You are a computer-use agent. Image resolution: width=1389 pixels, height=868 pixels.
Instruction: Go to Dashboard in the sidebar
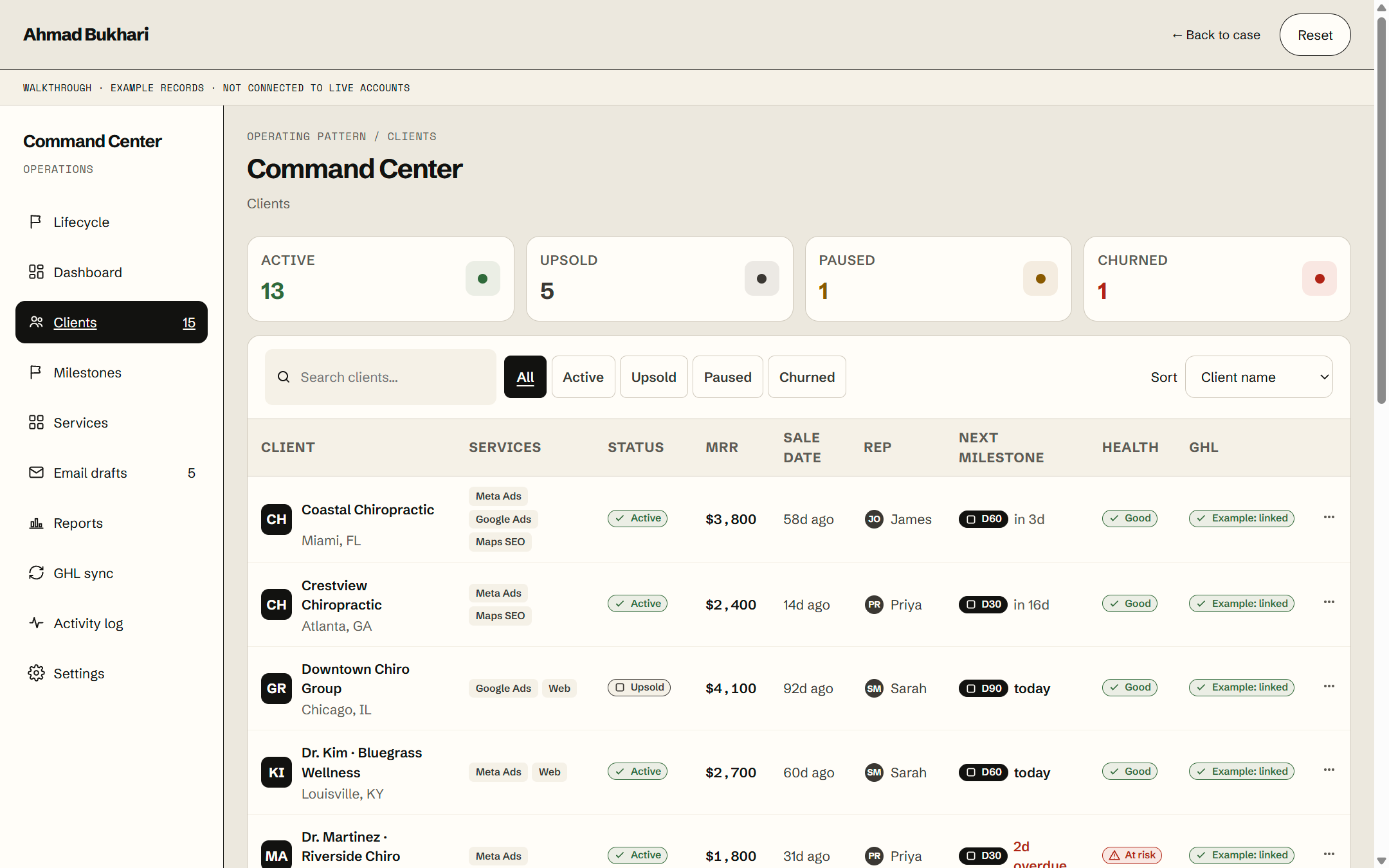111,272
